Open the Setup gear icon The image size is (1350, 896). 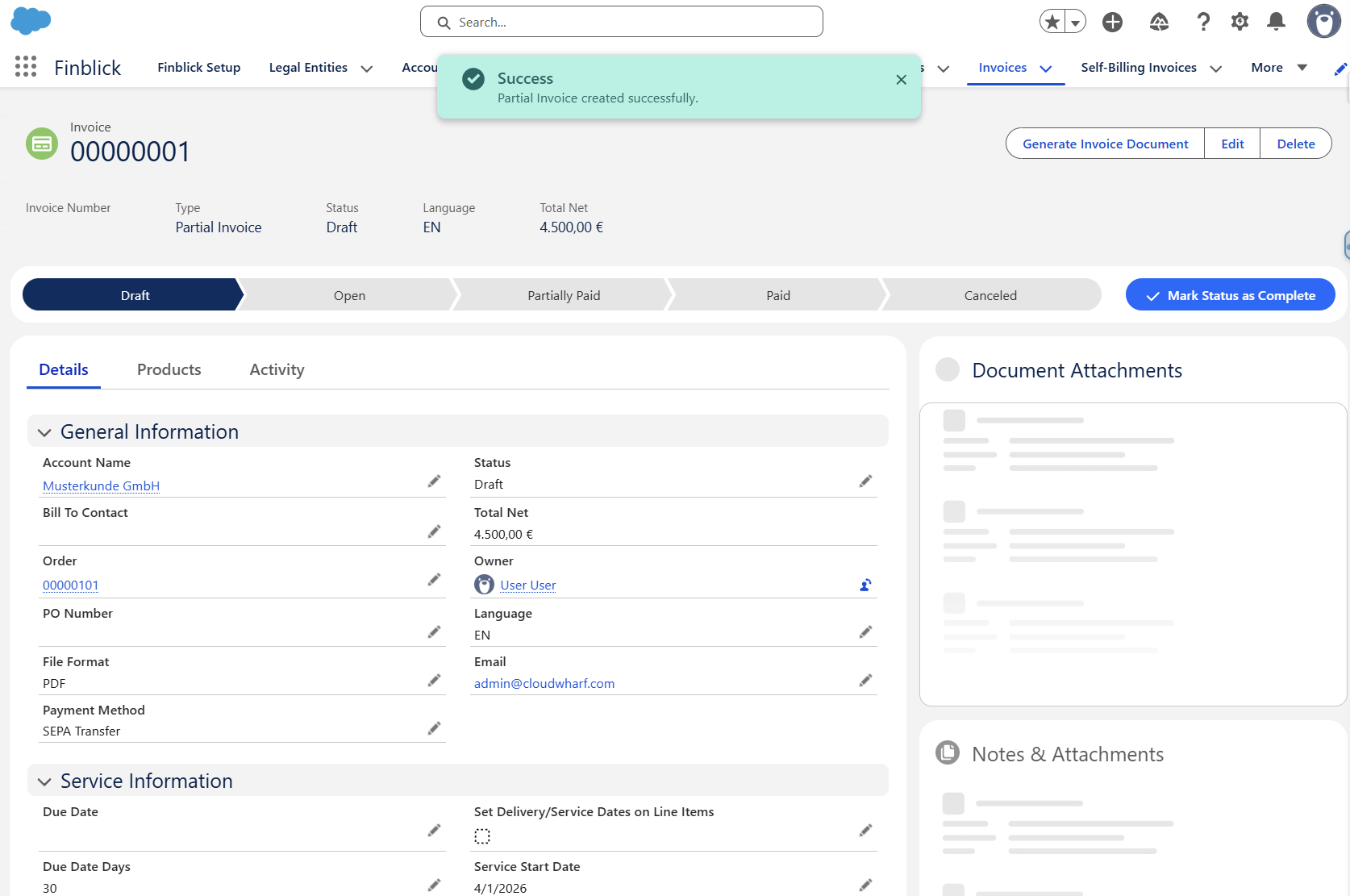pyautogui.click(x=1240, y=22)
